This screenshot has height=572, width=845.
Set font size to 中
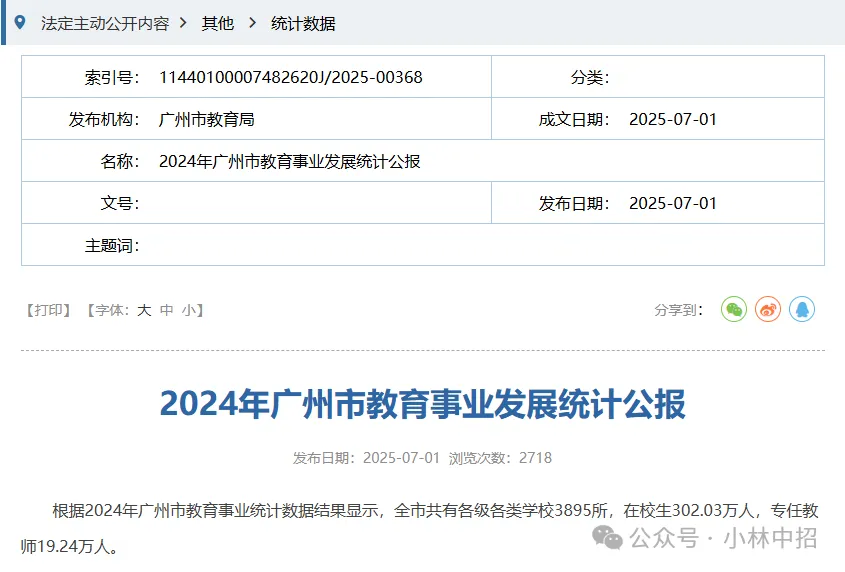[x=167, y=310]
